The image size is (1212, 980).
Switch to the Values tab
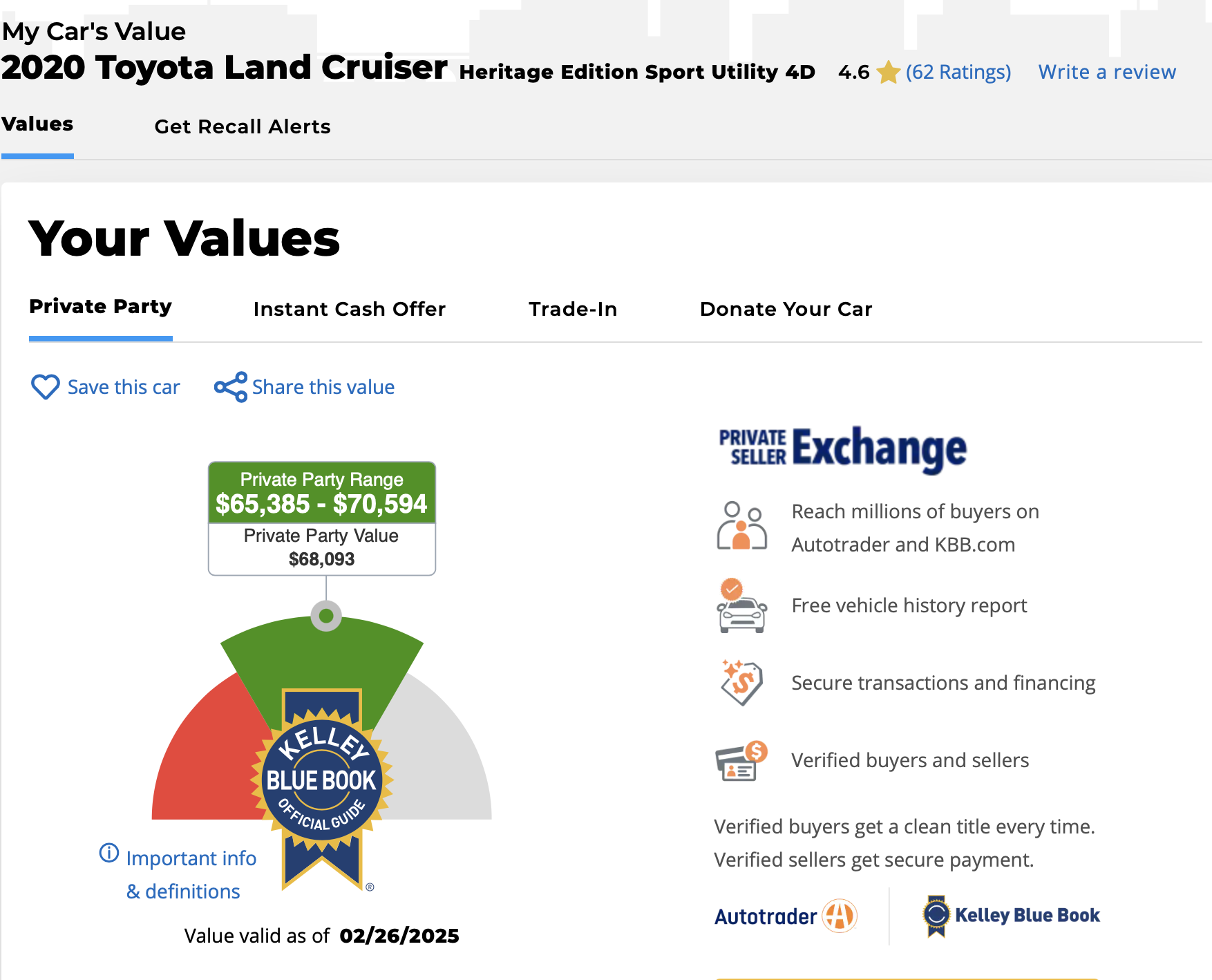click(x=37, y=124)
